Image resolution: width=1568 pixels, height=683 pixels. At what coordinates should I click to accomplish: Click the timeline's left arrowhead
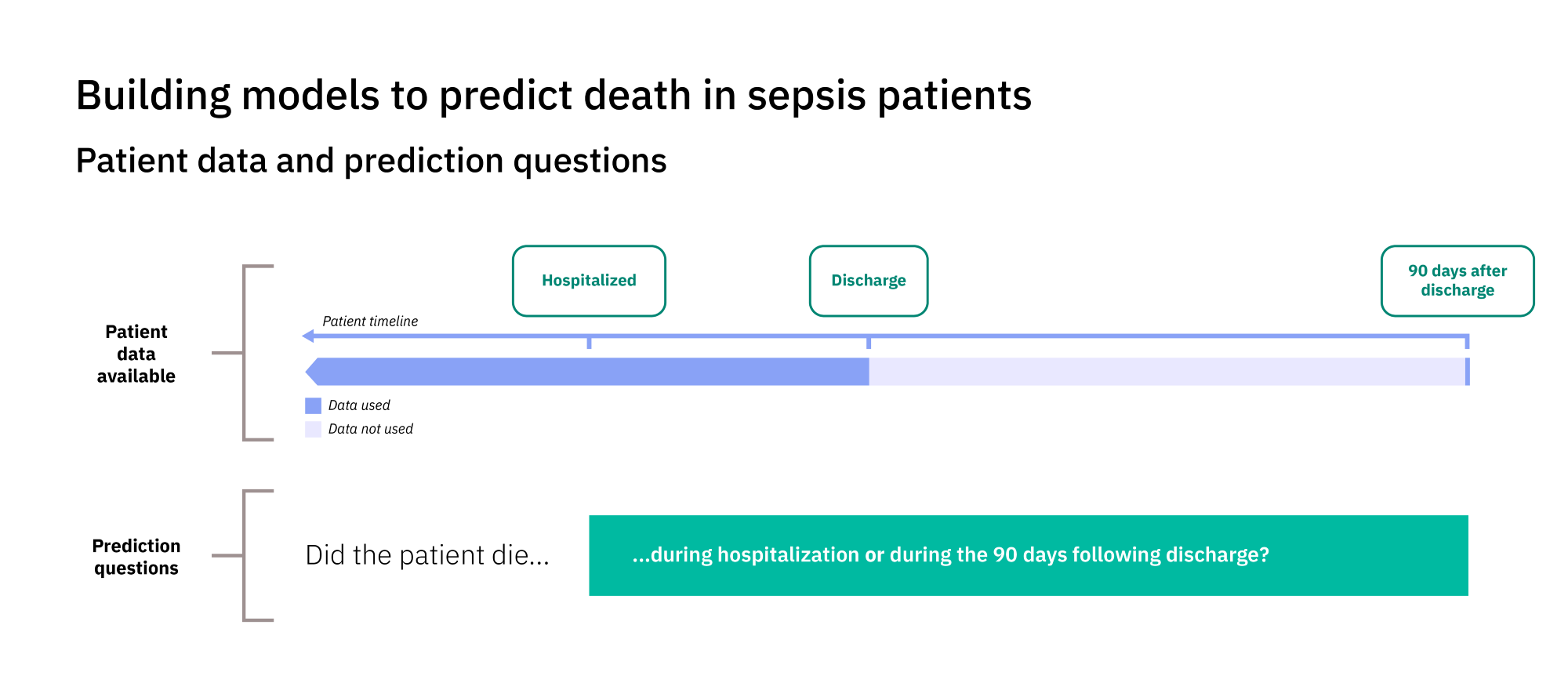click(x=308, y=336)
